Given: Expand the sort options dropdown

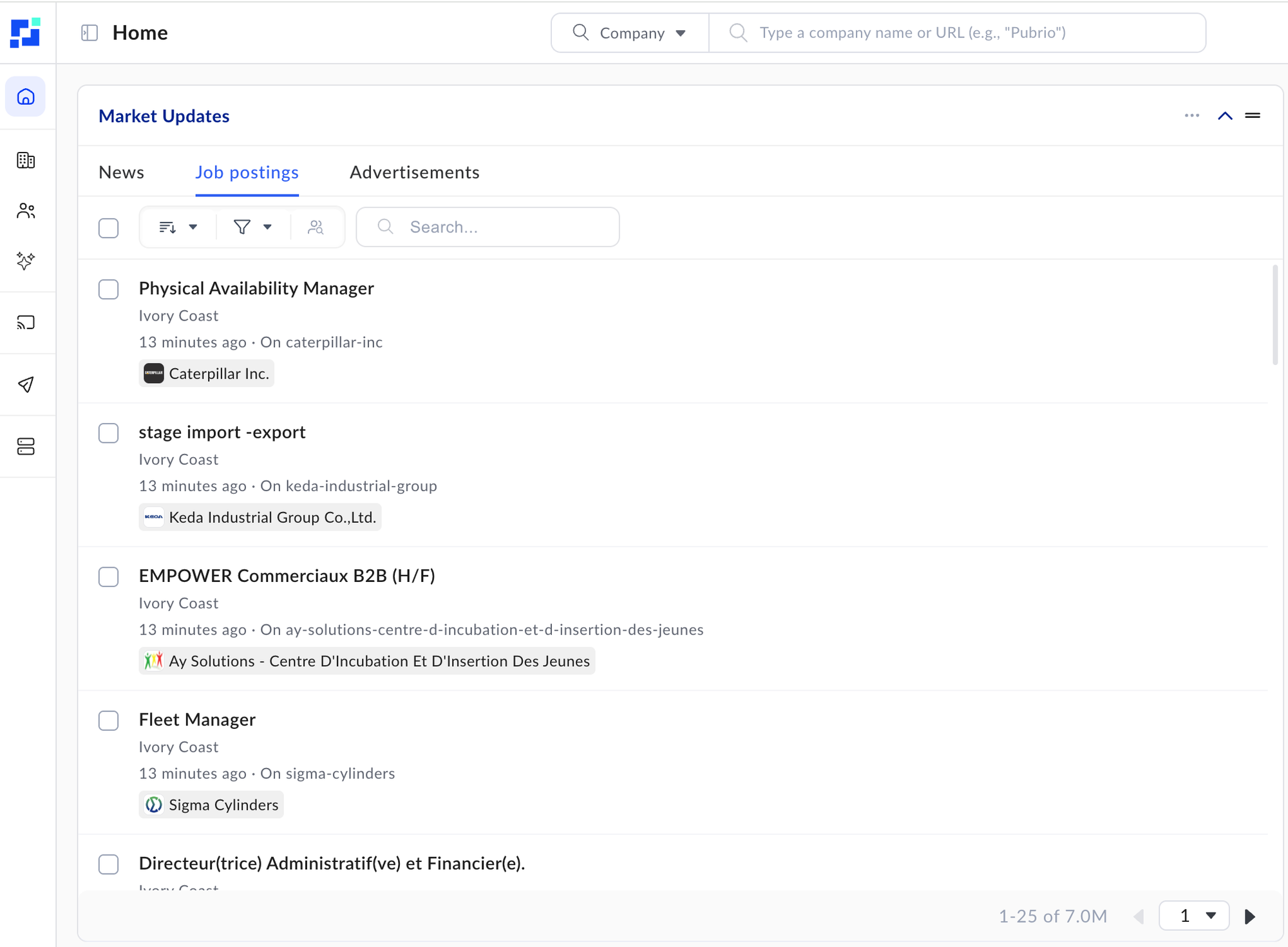Looking at the screenshot, I should [178, 227].
